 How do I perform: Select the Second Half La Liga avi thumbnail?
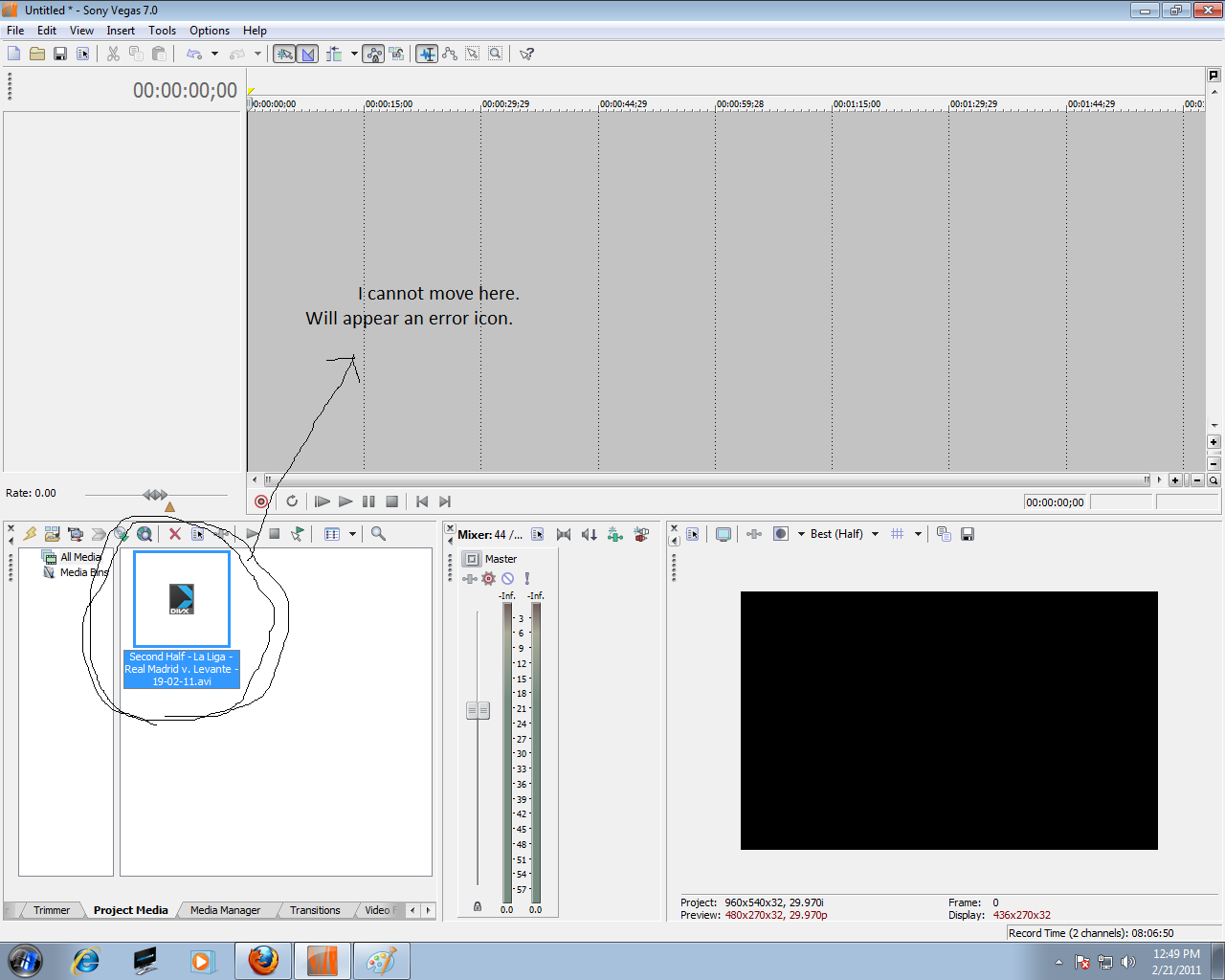[181, 600]
